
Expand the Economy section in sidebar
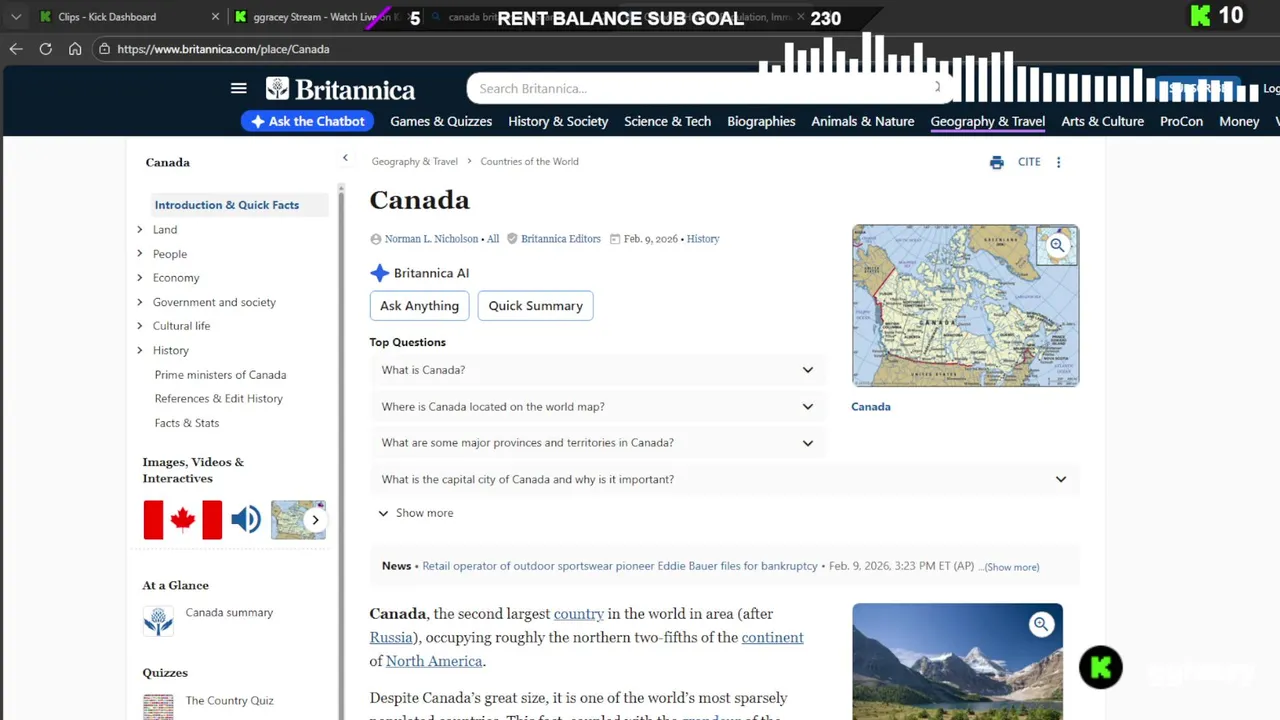pyautogui.click(x=140, y=278)
